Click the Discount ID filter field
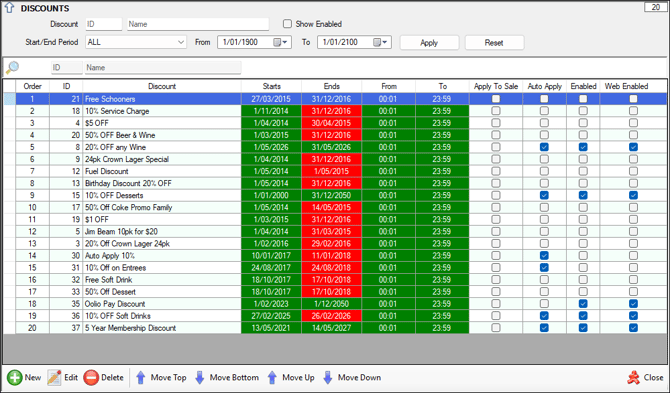This screenshot has height=393, width=670. (x=104, y=24)
